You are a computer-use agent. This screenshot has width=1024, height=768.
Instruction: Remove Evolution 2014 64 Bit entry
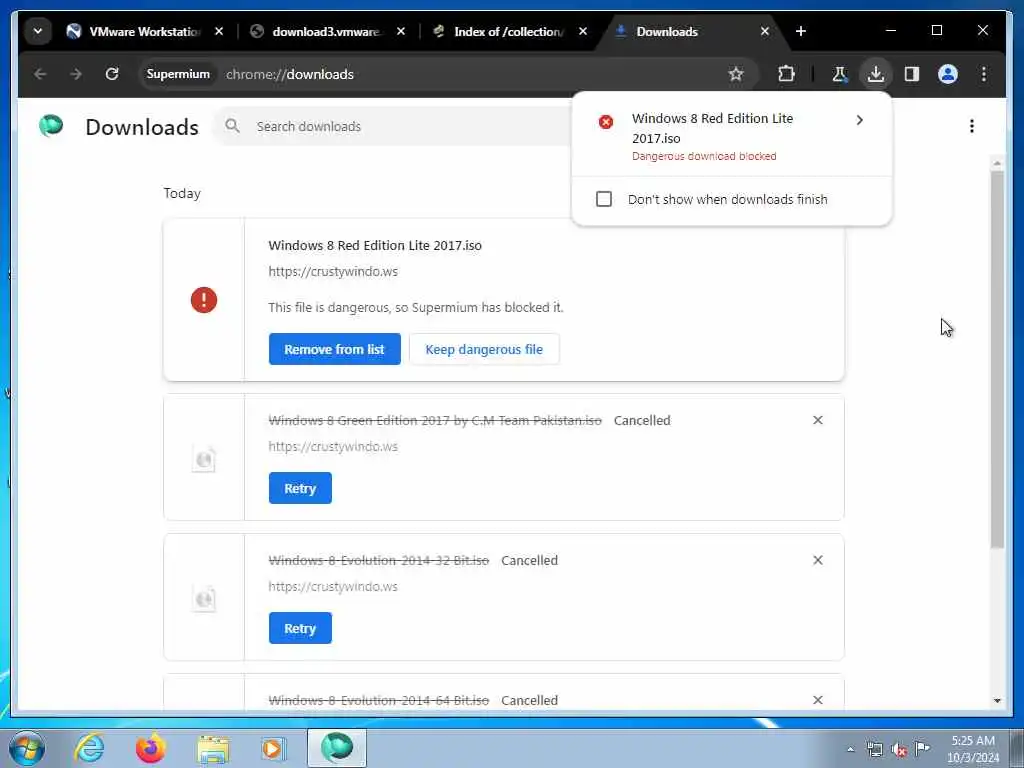coord(818,699)
